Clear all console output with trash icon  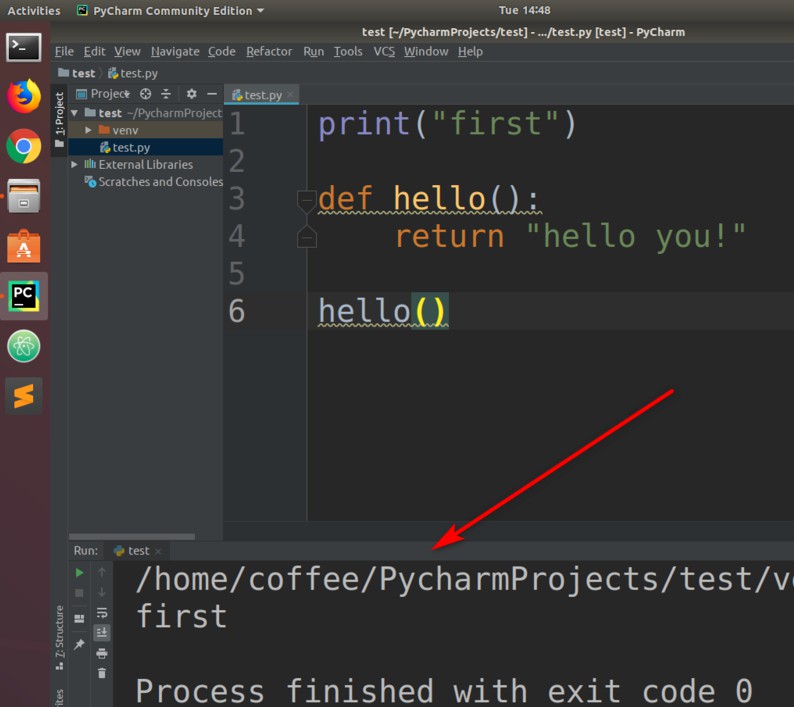point(102,673)
